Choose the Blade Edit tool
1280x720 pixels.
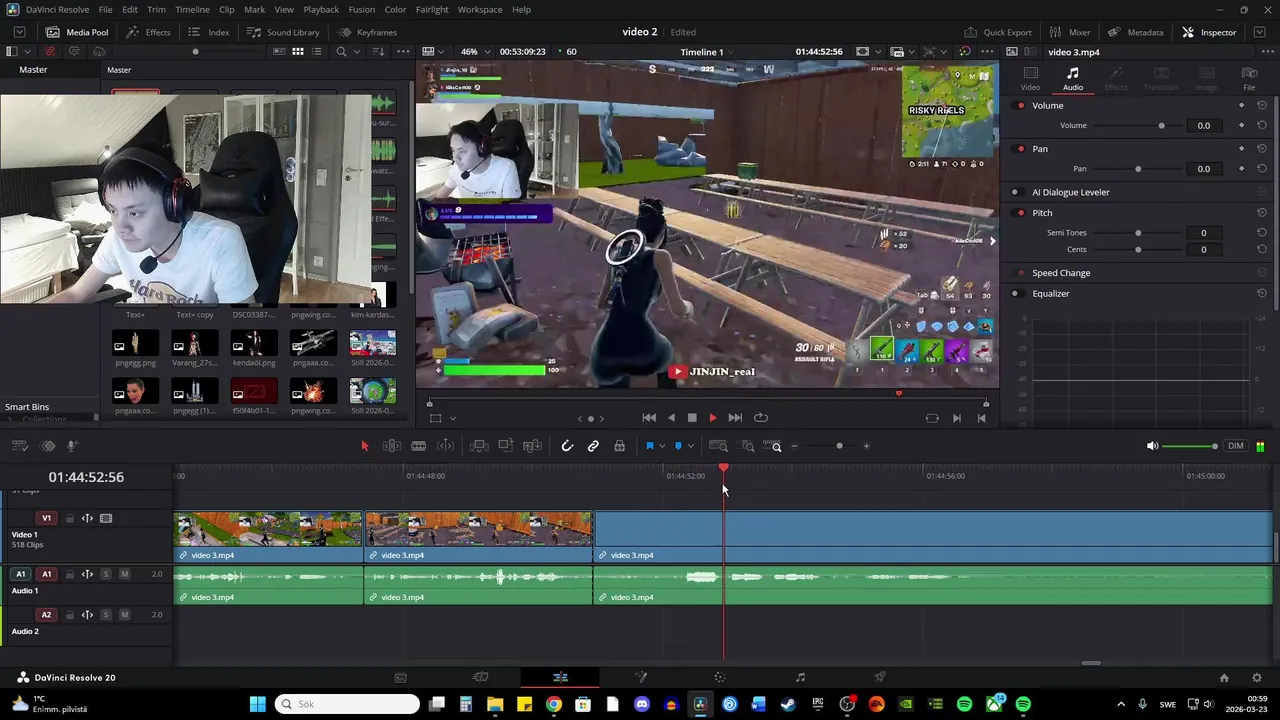point(419,446)
